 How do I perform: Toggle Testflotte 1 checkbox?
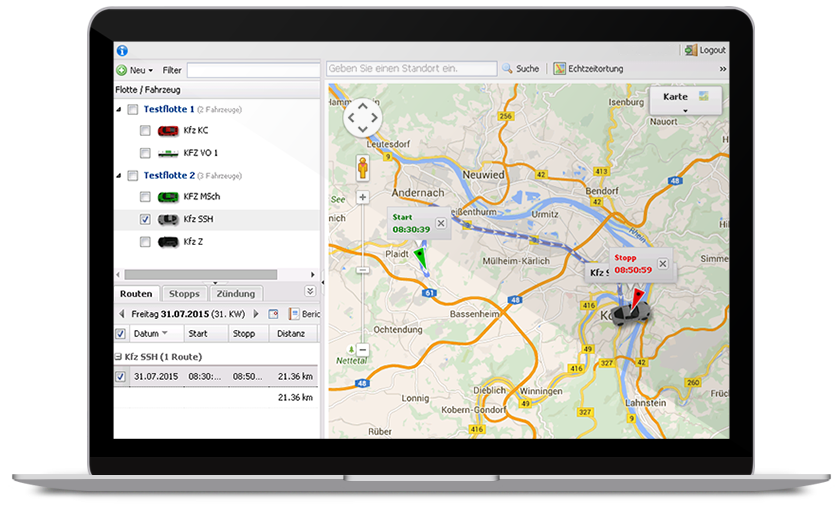click(132, 110)
